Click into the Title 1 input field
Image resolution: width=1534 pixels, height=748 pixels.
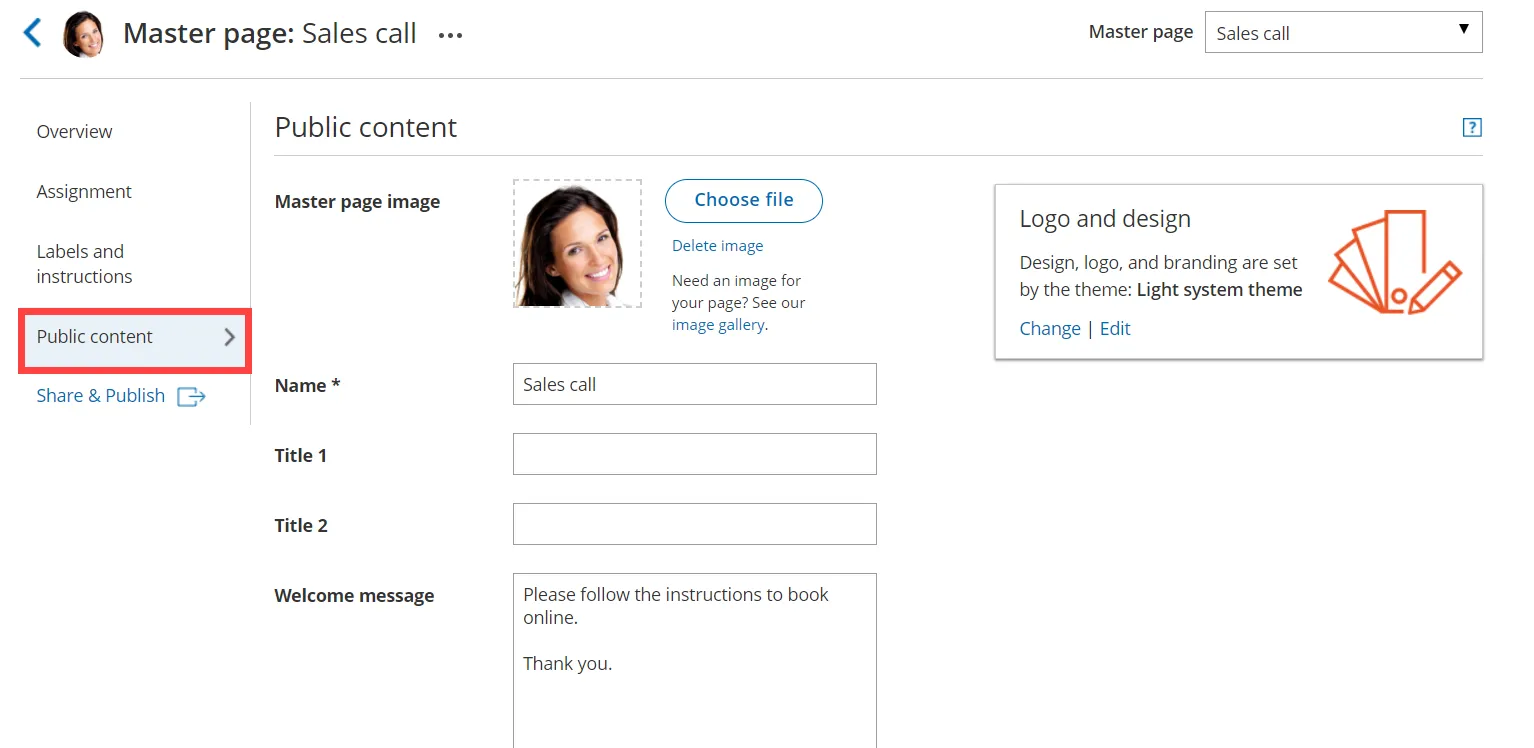(x=695, y=454)
